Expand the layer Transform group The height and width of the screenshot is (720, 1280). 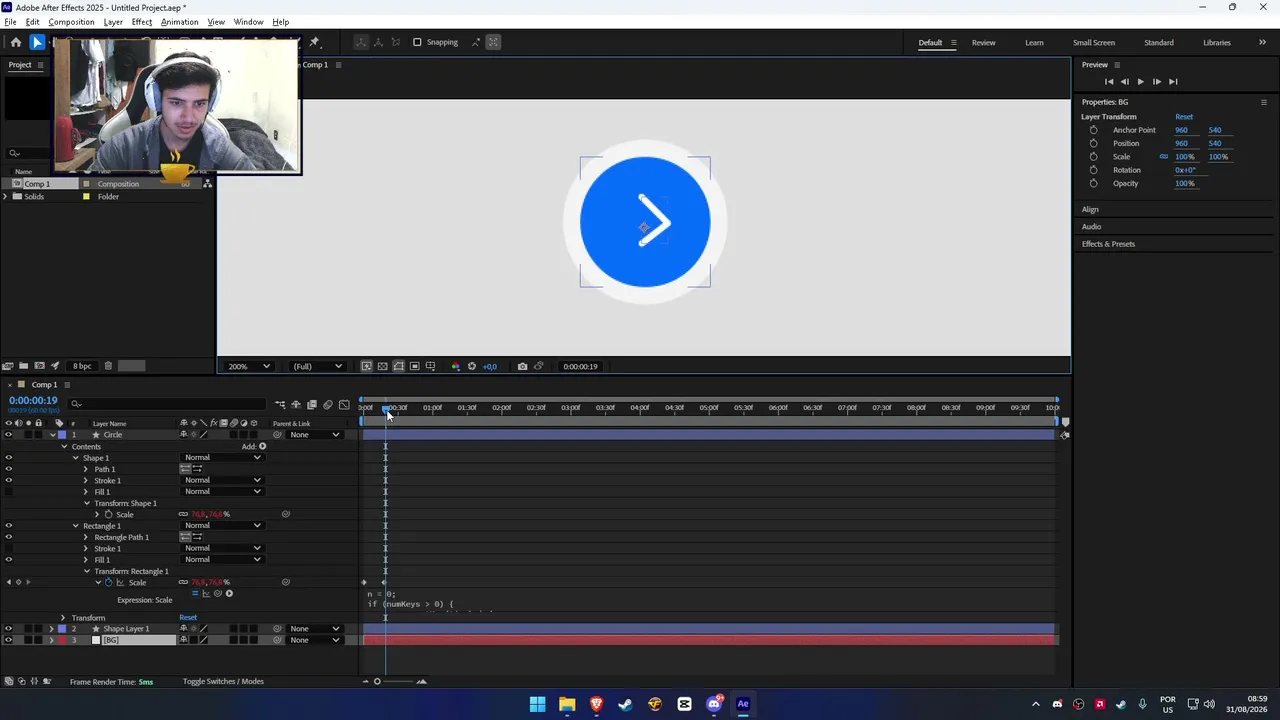63,618
